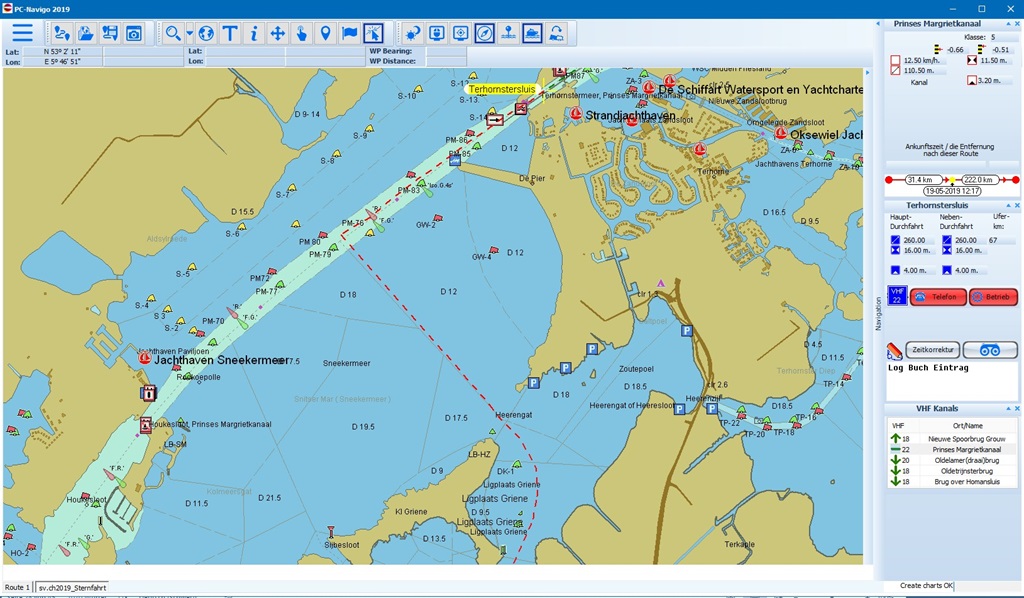Click the camera screenshot icon
This screenshot has height=598, width=1024.
[134, 33]
